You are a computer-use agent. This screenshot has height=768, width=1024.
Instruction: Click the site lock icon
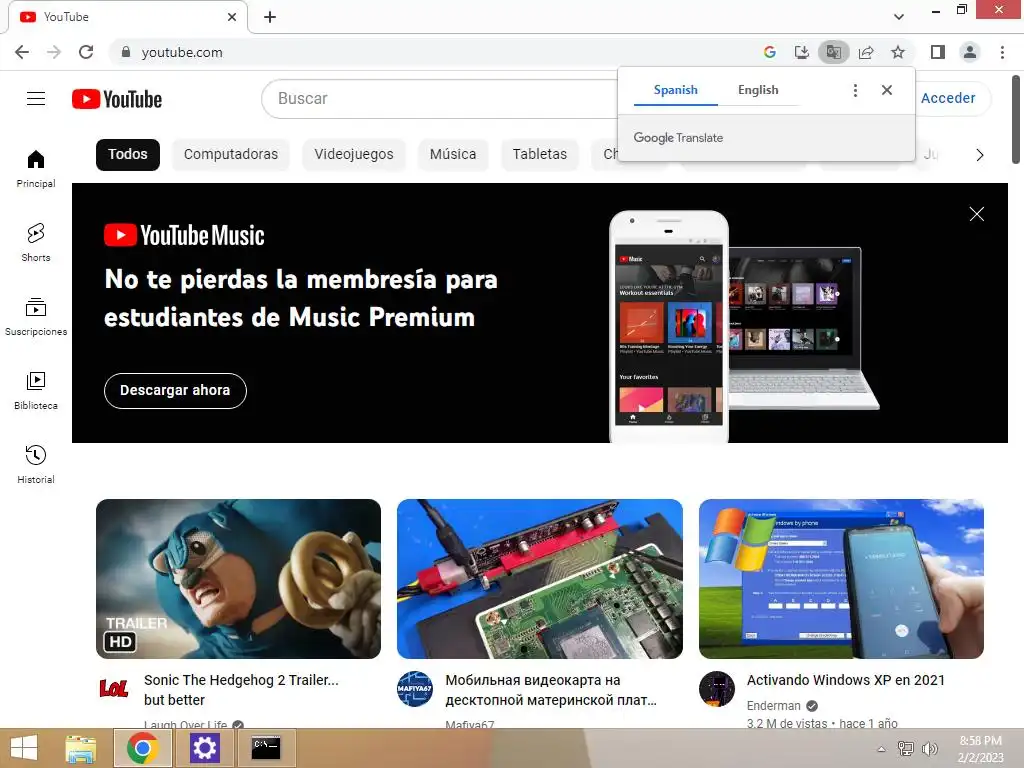(126, 52)
